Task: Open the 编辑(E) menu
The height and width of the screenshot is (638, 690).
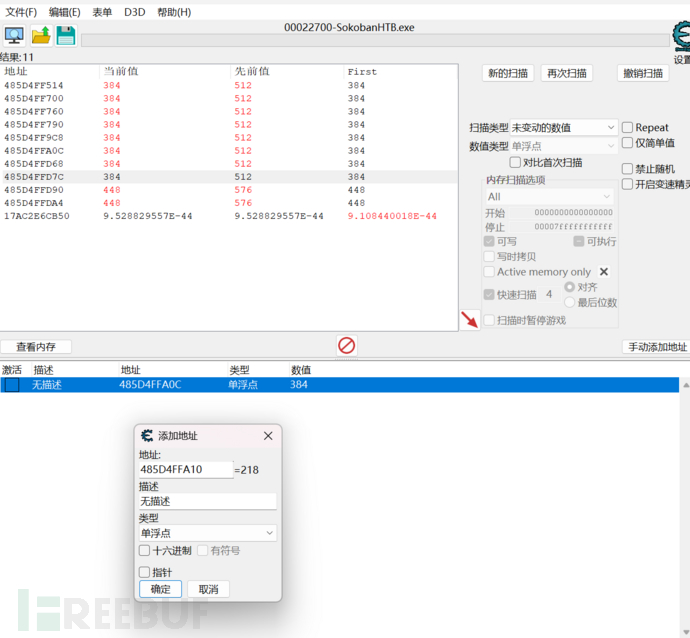Action: 64,12
